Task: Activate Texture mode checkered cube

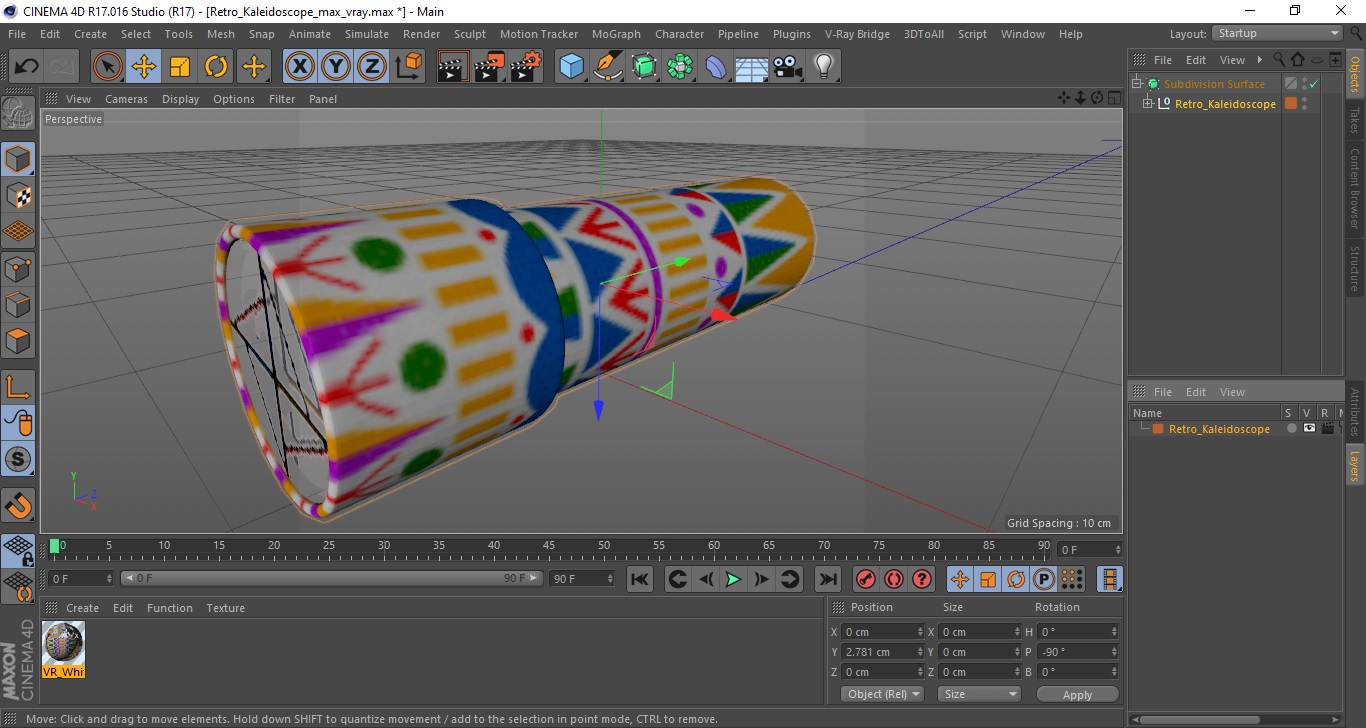Action: point(18,195)
